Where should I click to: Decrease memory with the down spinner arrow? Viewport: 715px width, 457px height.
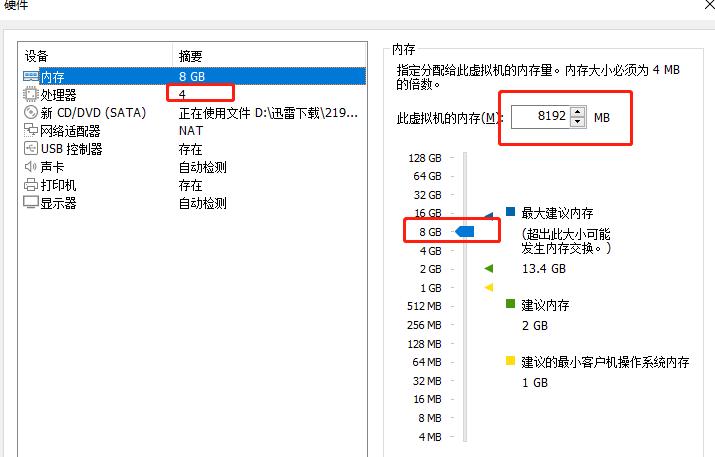click(578, 122)
